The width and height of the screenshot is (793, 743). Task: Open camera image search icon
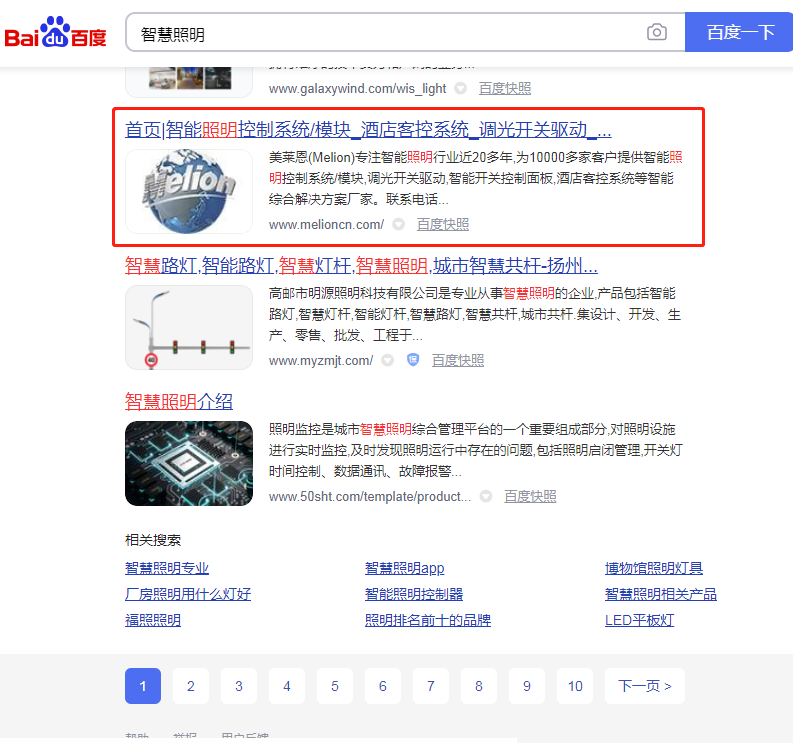[x=656, y=32]
